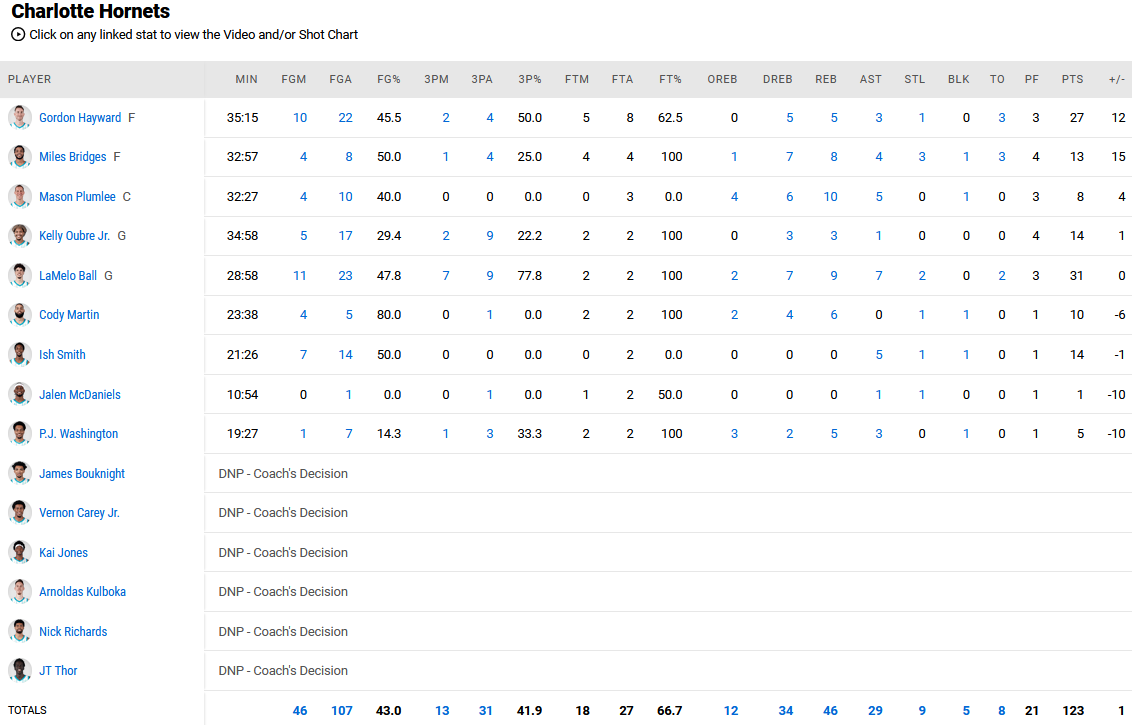This screenshot has height=725, width=1132.
Task: Click the JT Thor player photo
Action: 20,671
